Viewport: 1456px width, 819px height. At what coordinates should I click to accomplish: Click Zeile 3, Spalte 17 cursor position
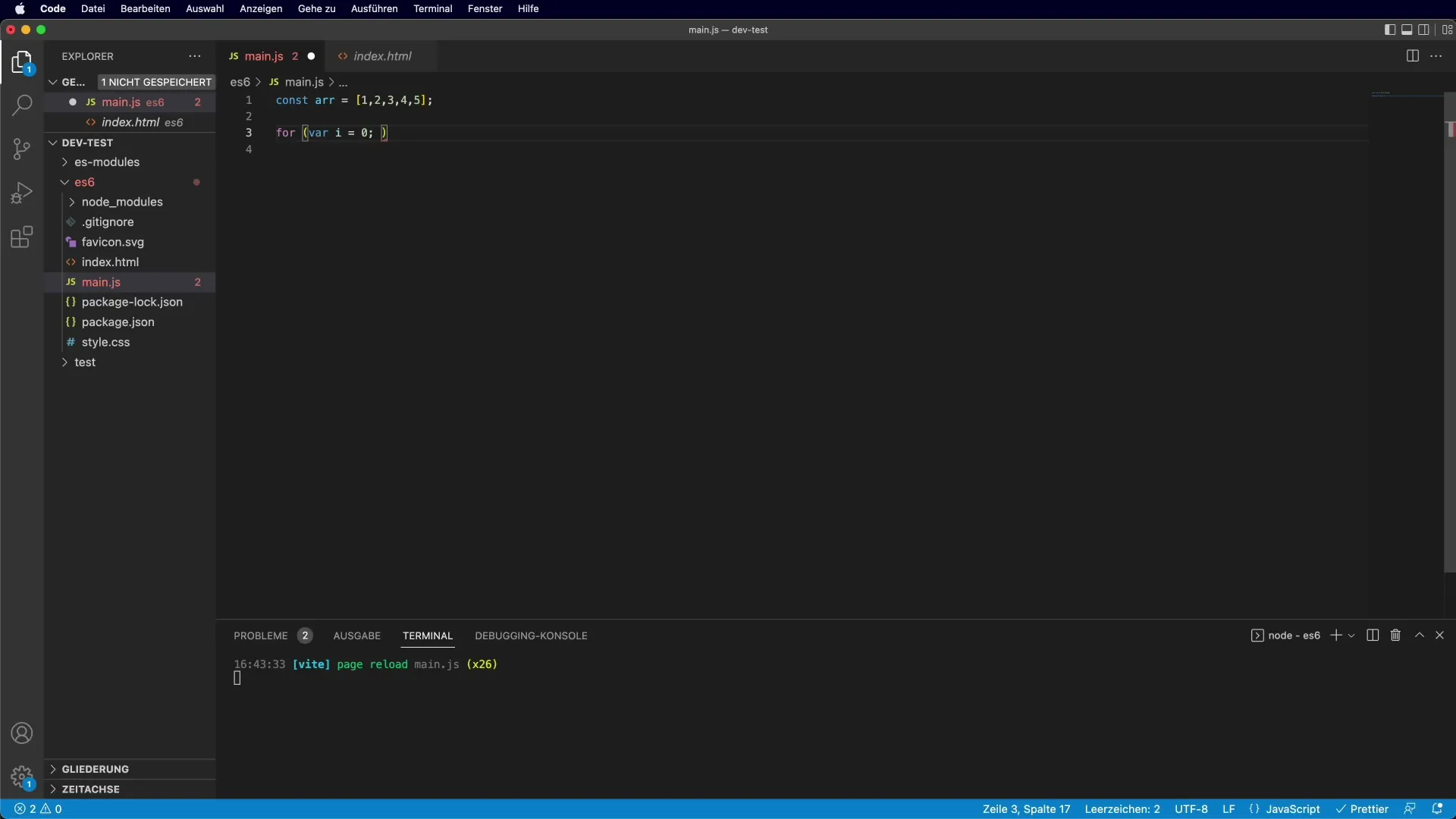pos(1026,809)
